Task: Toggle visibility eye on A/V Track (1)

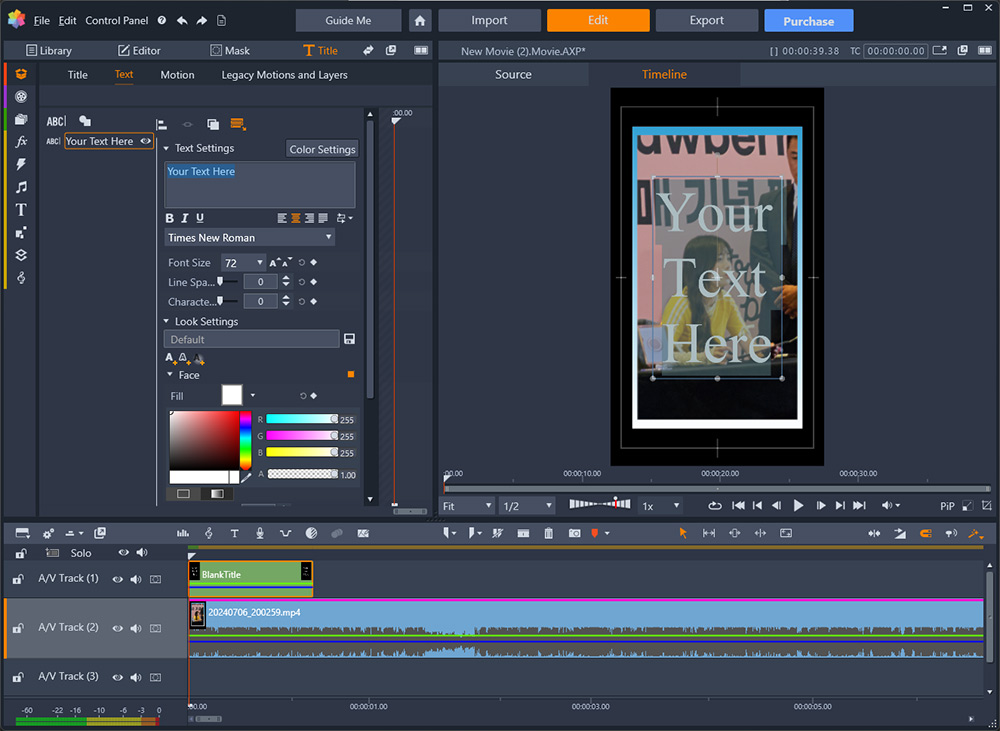Action: point(118,579)
